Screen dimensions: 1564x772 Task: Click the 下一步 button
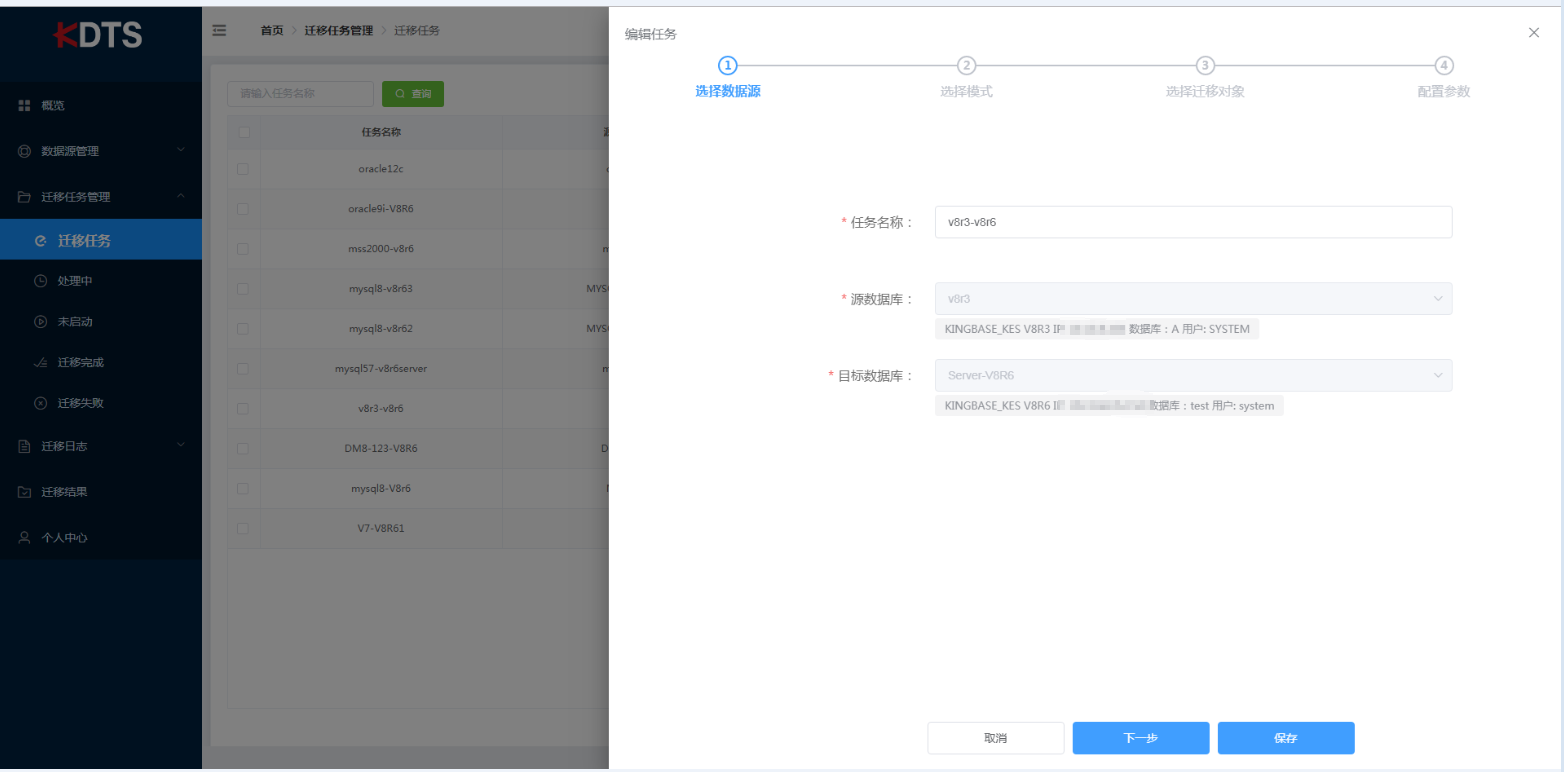1141,738
